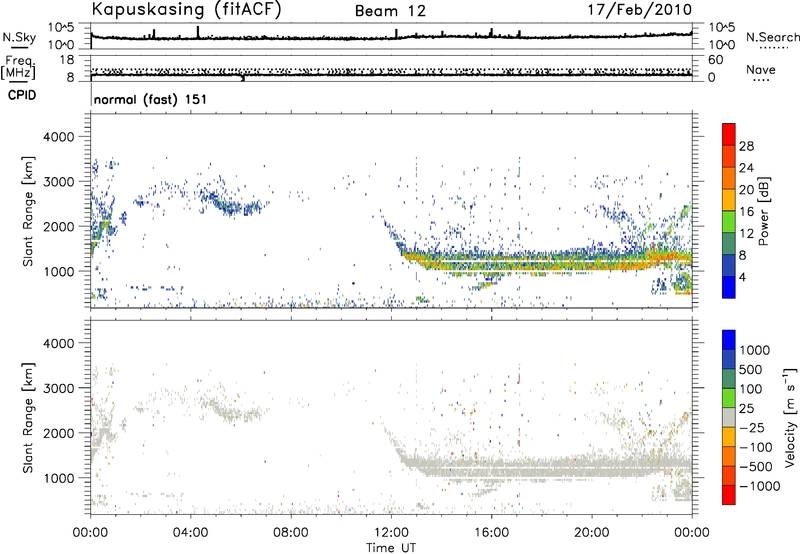Click the red top segment of Power color bar
This screenshot has width=800, height=554.
click(x=729, y=134)
